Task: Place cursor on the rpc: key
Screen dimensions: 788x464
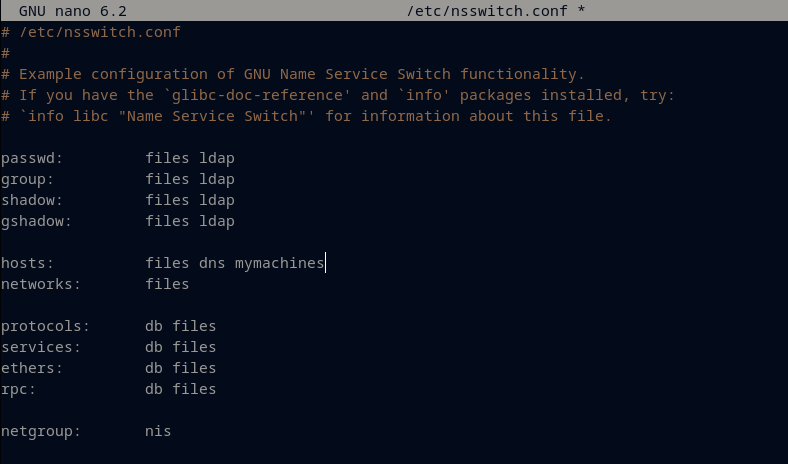Action: pos(18,389)
